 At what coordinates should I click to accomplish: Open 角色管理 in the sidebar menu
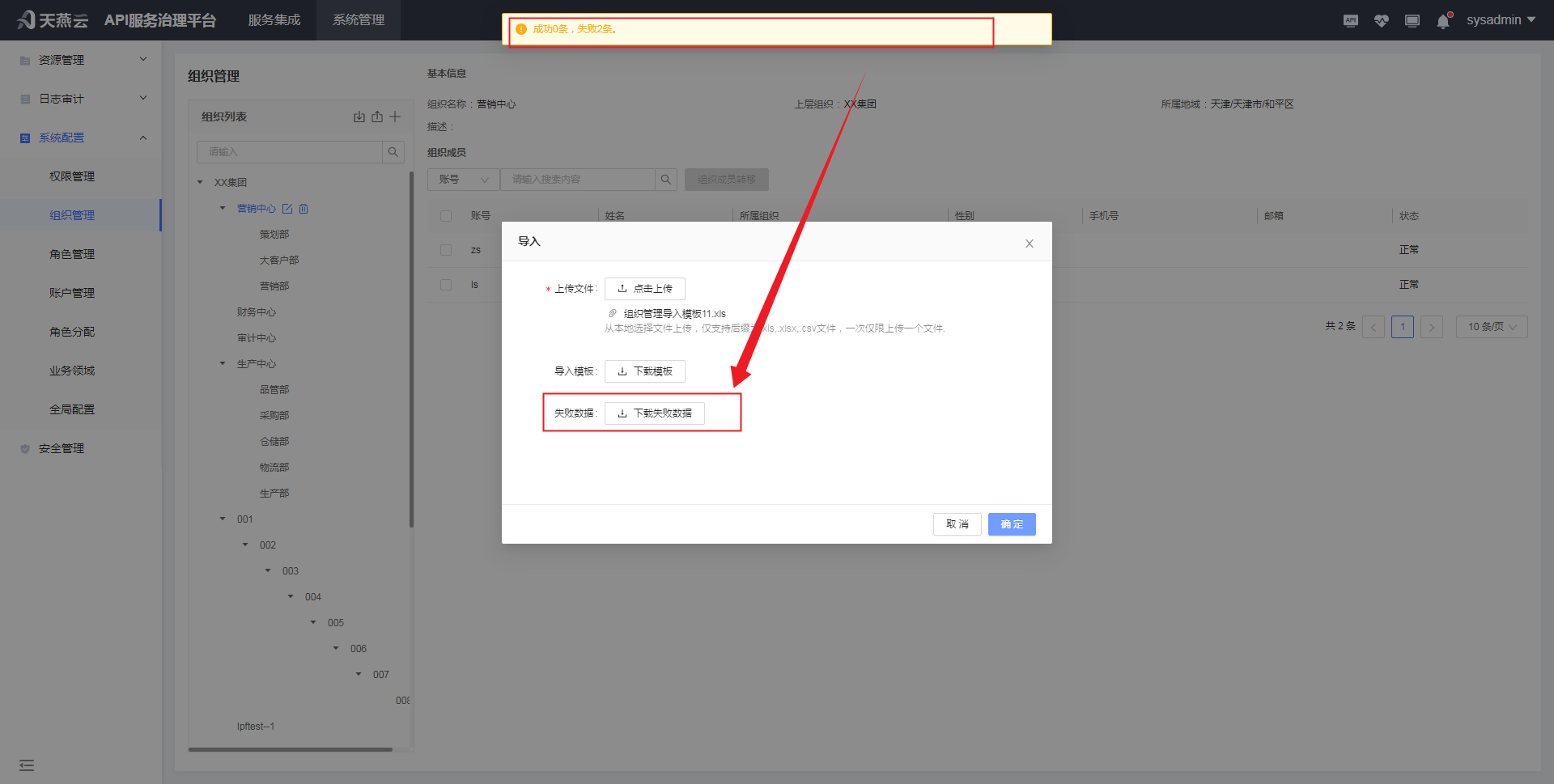click(x=72, y=254)
